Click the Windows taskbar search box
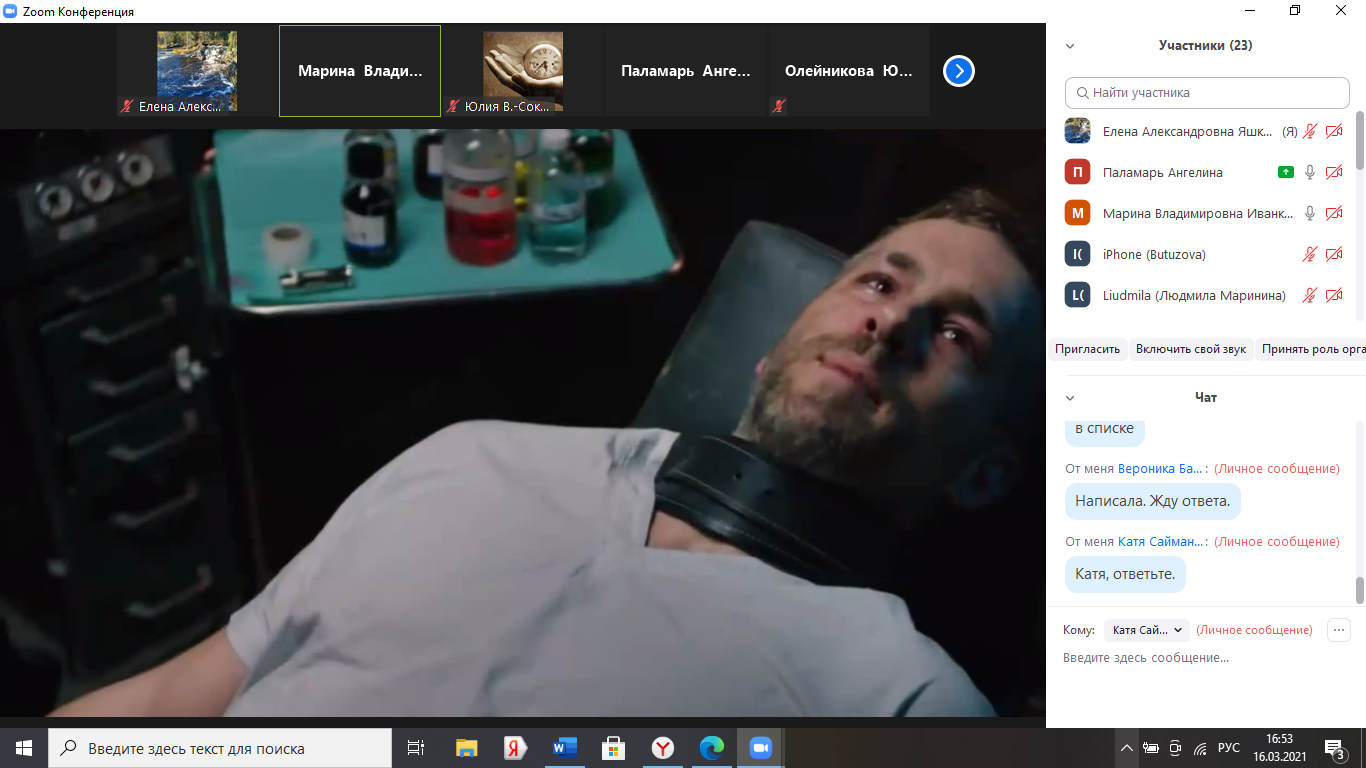The image size is (1366, 768). click(x=220, y=748)
